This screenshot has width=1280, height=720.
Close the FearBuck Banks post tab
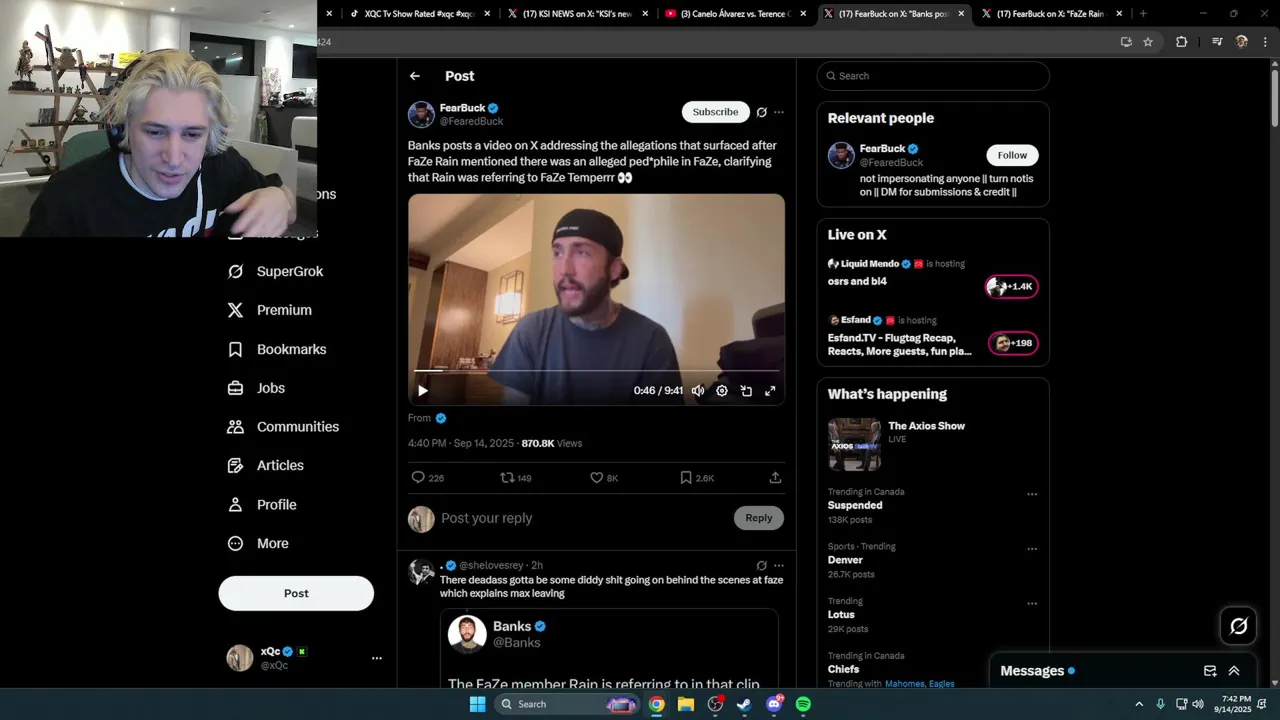(961, 14)
